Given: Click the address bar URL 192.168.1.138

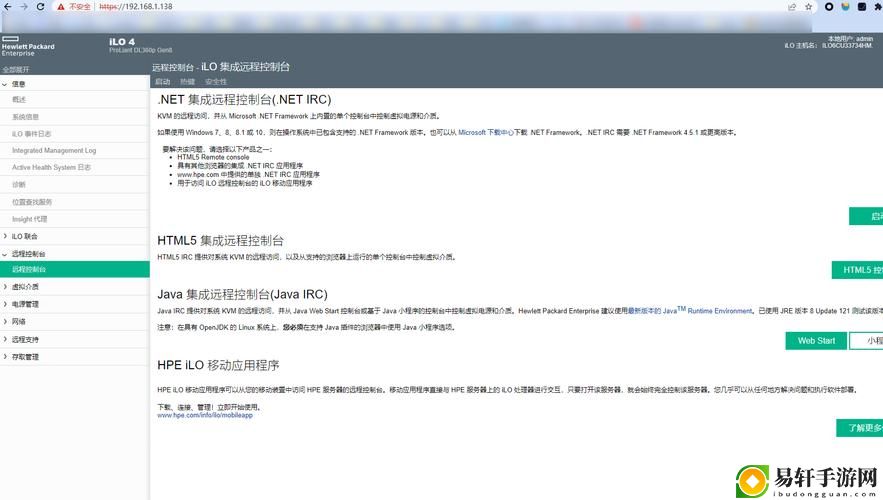Looking at the screenshot, I should click(x=136, y=7).
